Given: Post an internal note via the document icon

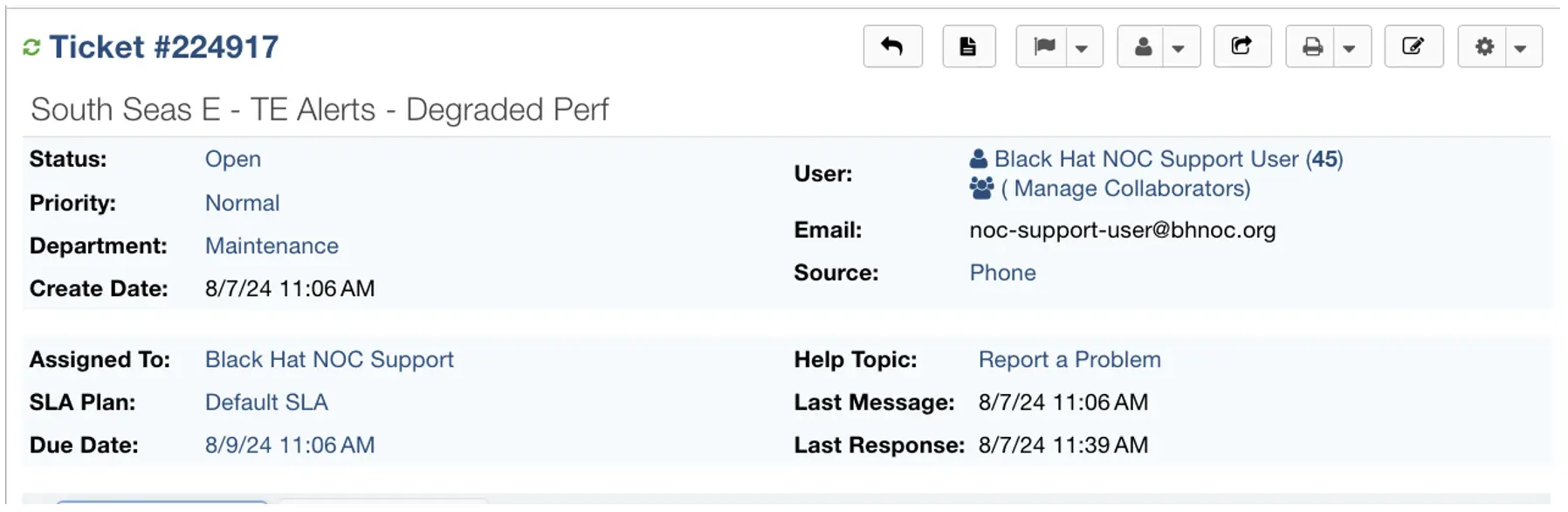Looking at the screenshot, I should [969, 46].
